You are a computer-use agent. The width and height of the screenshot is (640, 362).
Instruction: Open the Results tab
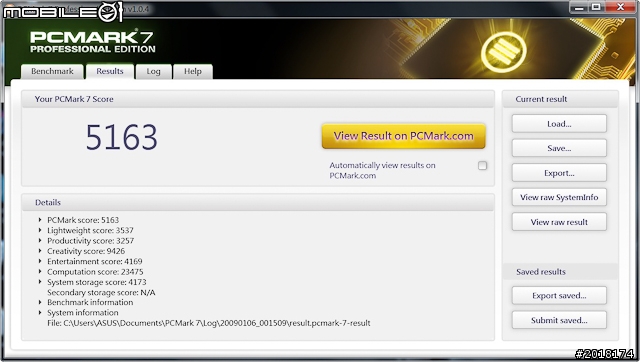[x=110, y=71]
